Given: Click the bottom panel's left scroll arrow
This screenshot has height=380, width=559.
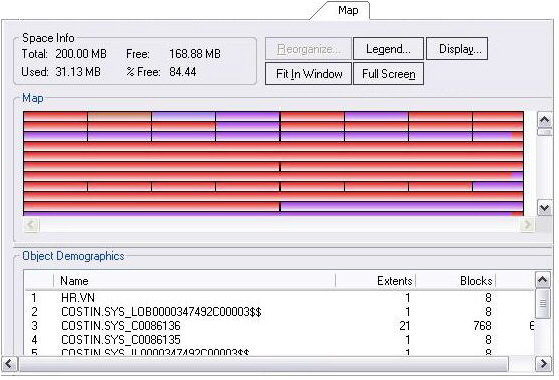Looking at the screenshot, I should 9,364.
